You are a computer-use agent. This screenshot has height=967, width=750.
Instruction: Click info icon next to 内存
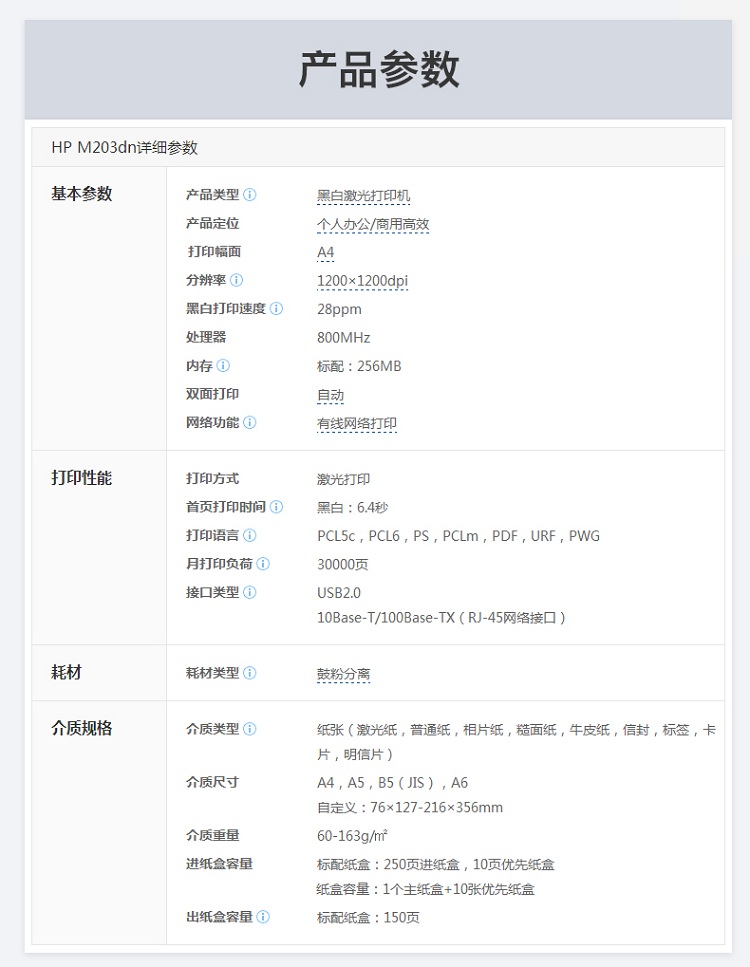(x=223, y=366)
